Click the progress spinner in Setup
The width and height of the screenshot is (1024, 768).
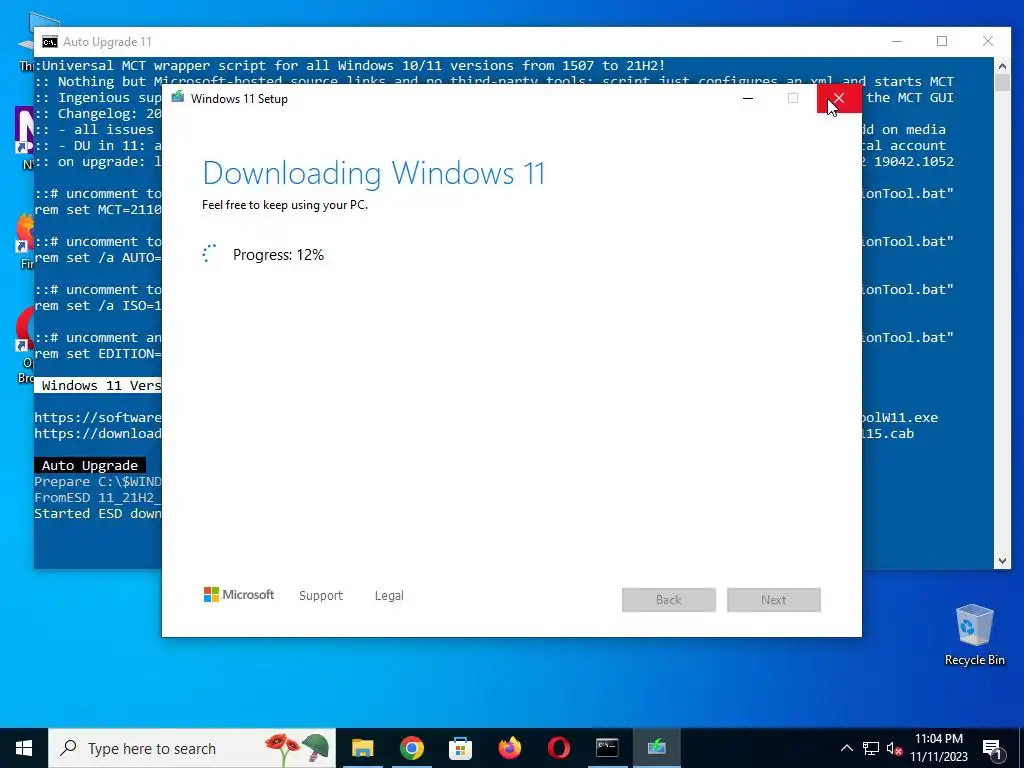209,254
